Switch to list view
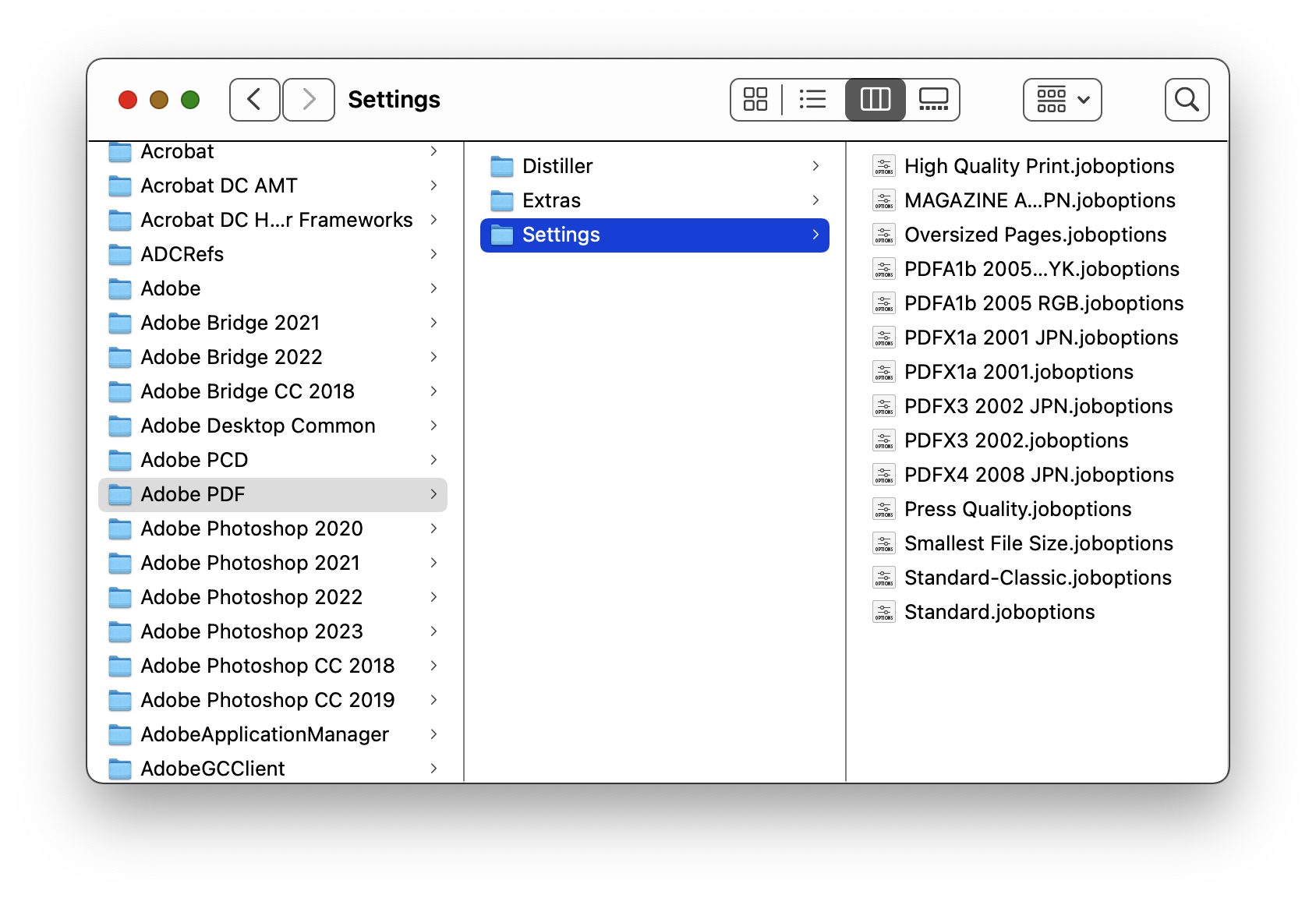1316x898 pixels. [812, 100]
